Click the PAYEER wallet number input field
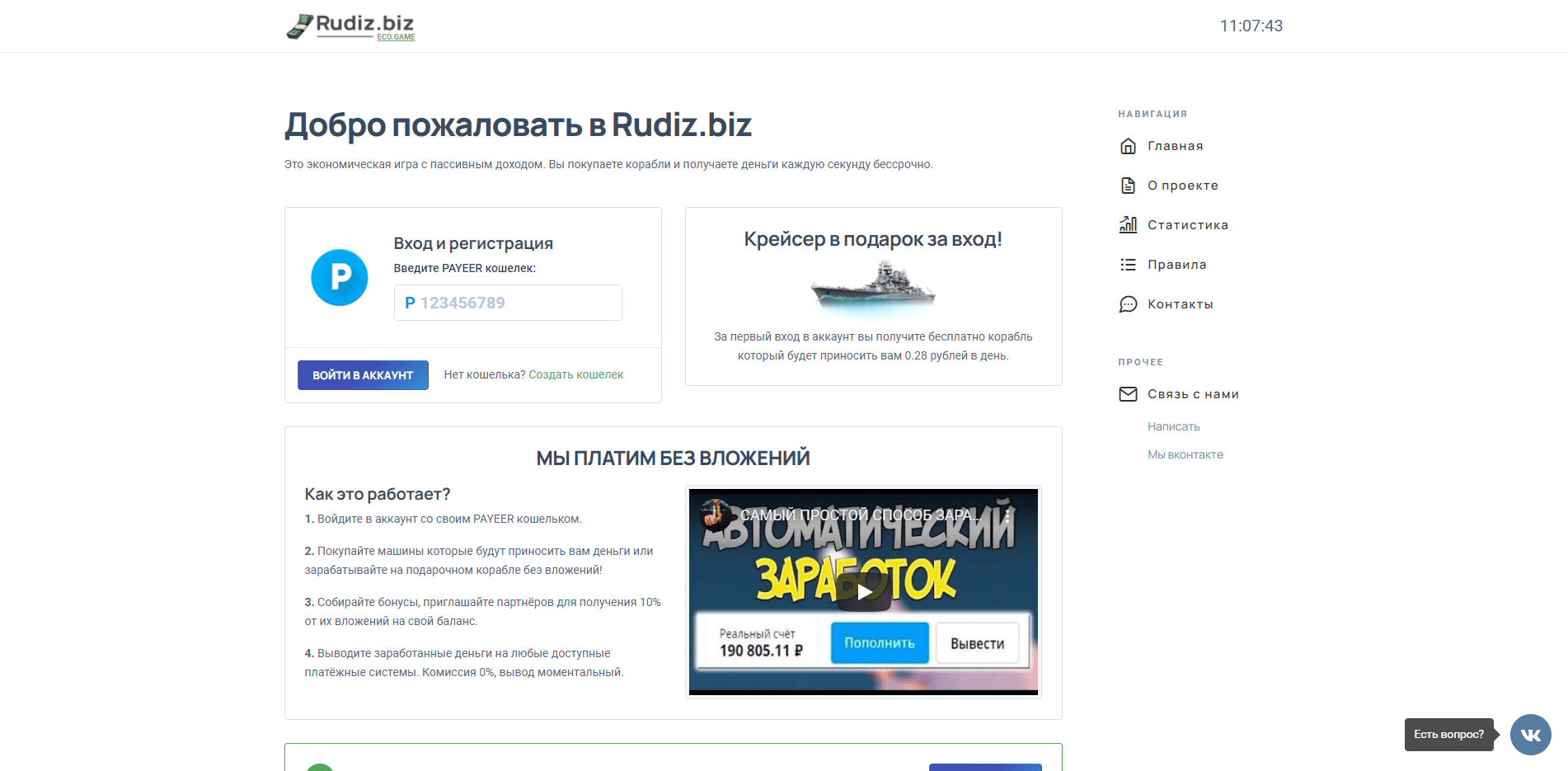Viewport: 1568px width, 771px height. (x=507, y=303)
